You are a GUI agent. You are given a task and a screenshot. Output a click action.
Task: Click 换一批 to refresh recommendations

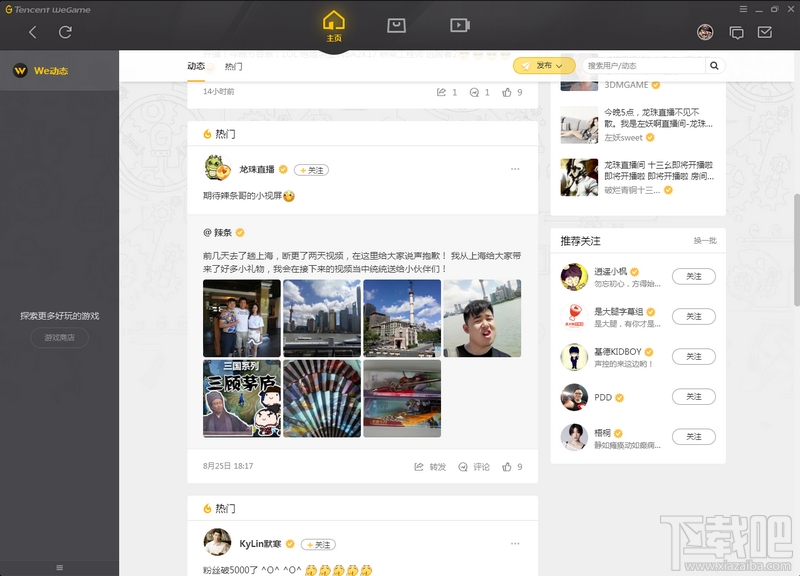click(x=705, y=240)
